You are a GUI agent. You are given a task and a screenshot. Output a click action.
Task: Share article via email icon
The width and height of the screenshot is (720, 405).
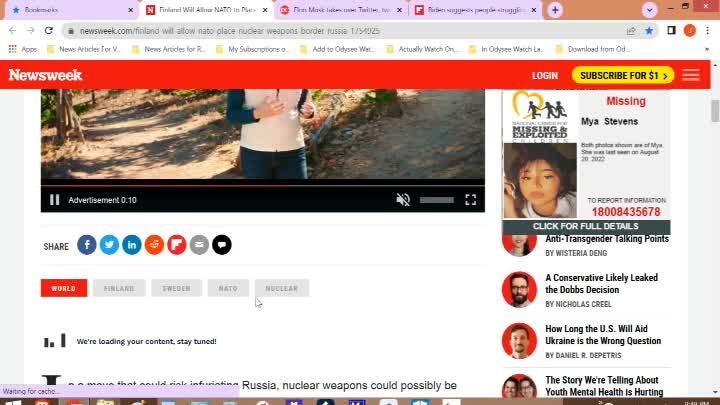point(199,245)
